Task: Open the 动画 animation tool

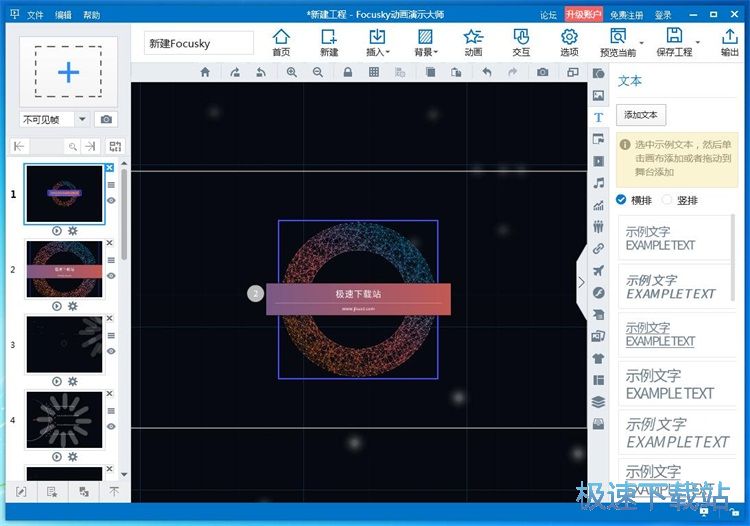Action: click(x=473, y=43)
